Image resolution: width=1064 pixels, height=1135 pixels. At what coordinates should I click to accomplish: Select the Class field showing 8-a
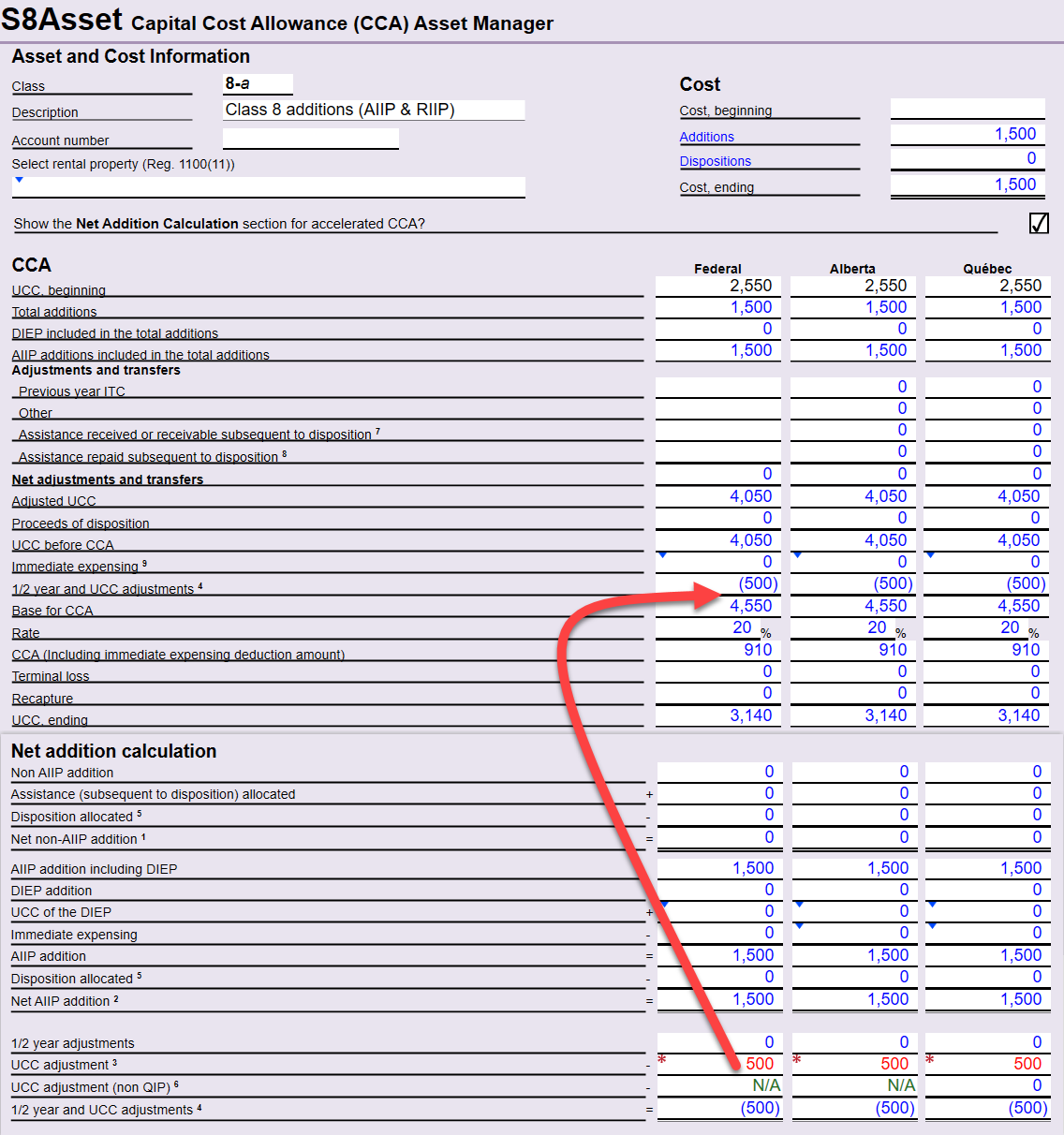pos(258,83)
